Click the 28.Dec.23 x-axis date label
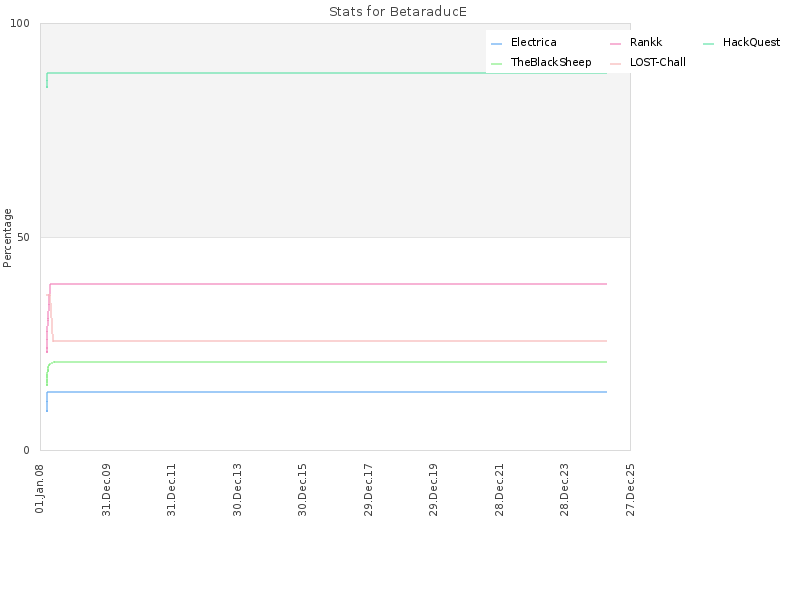Viewport: 800px width, 600px height. click(564, 490)
